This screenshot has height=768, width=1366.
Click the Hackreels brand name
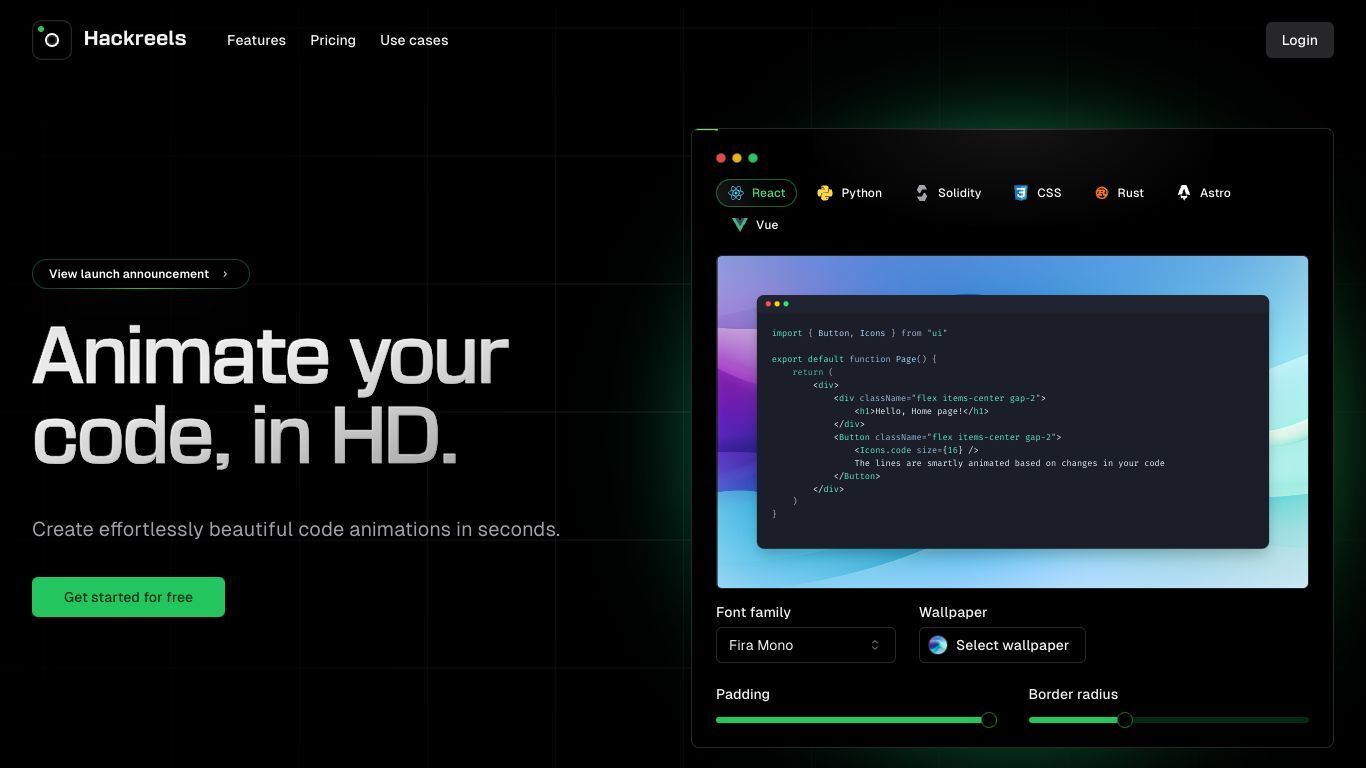pyautogui.click(x=135, y=39)
